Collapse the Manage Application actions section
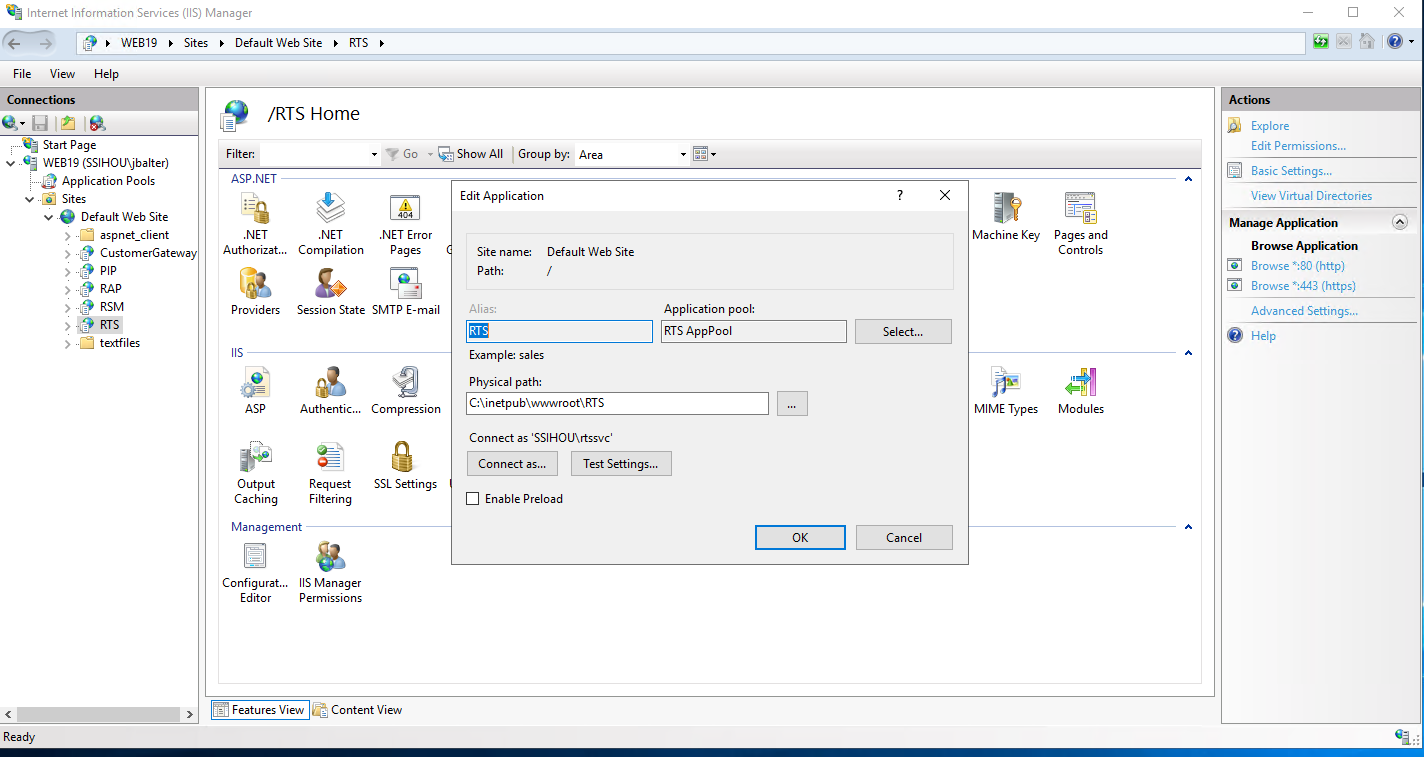 pos(1400,222)
